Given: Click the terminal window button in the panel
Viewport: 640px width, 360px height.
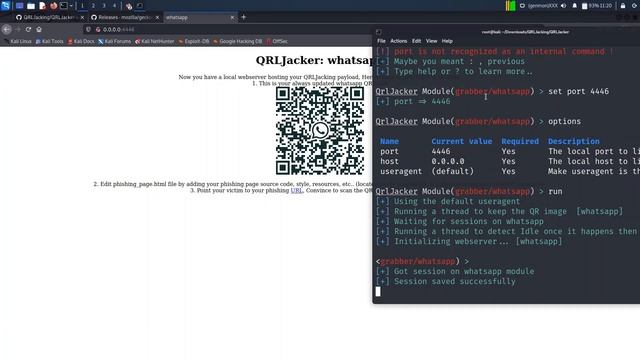Looking at the screenshot, I should click(x=140, y=6).
